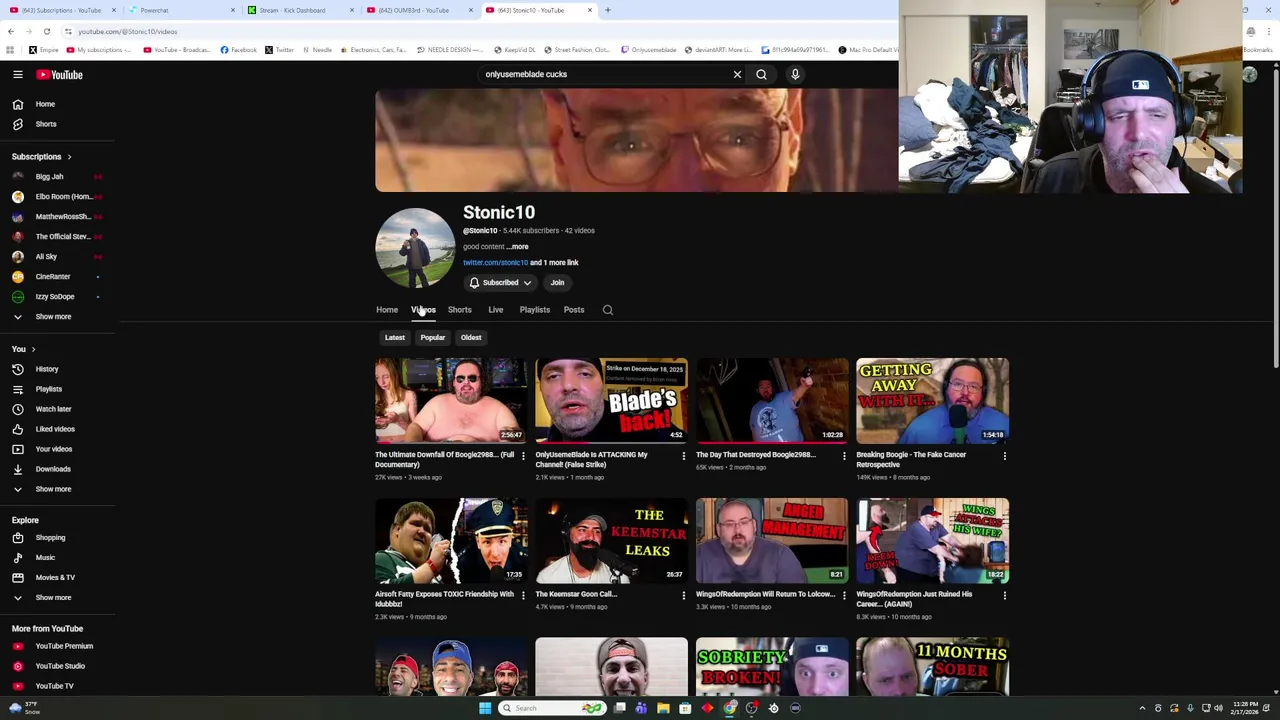Open the channel Playlists tab

tap(535, 310)
